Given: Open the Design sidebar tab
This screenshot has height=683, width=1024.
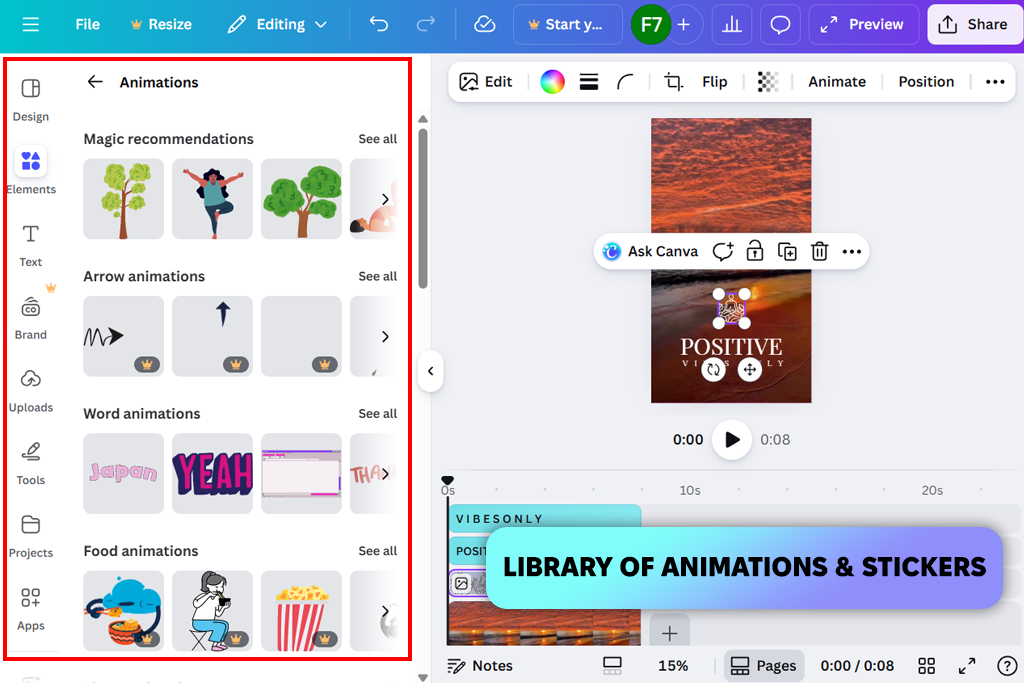Looking at the screenshot, I should (31, 100).
